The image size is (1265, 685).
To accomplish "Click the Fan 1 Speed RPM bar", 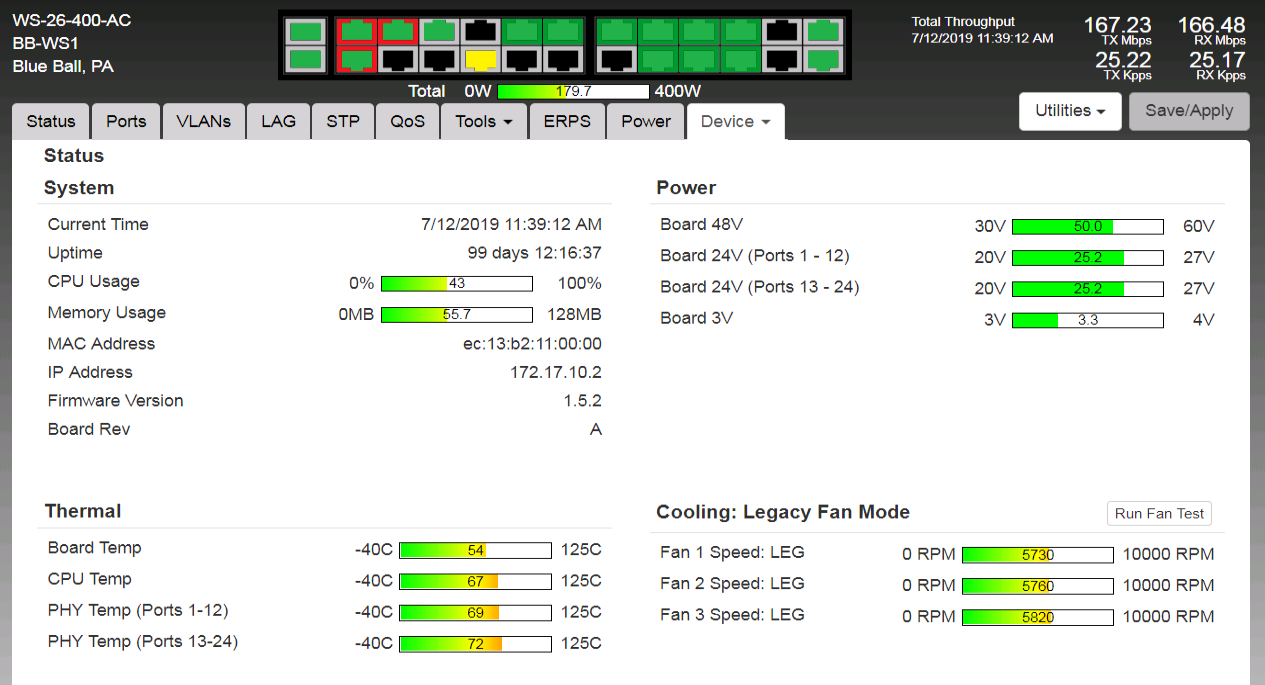I will 1037,555.
